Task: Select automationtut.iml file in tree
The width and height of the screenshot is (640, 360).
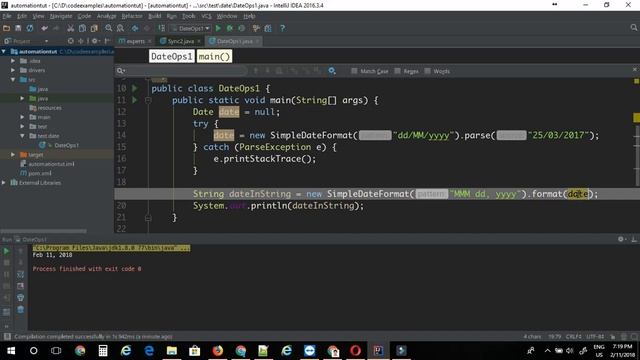Action: tap(51, 164)
